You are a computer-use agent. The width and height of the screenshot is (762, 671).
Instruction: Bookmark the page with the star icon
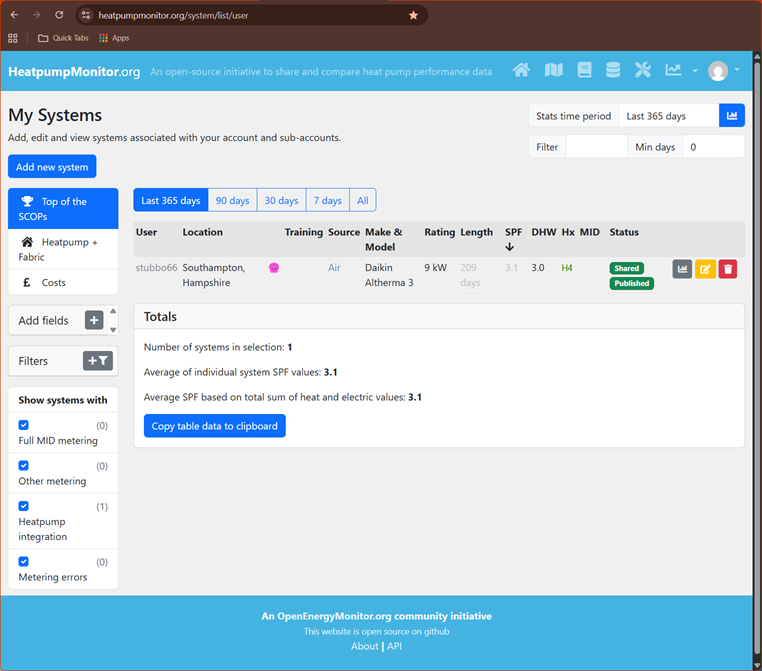(x=414, y=15)
